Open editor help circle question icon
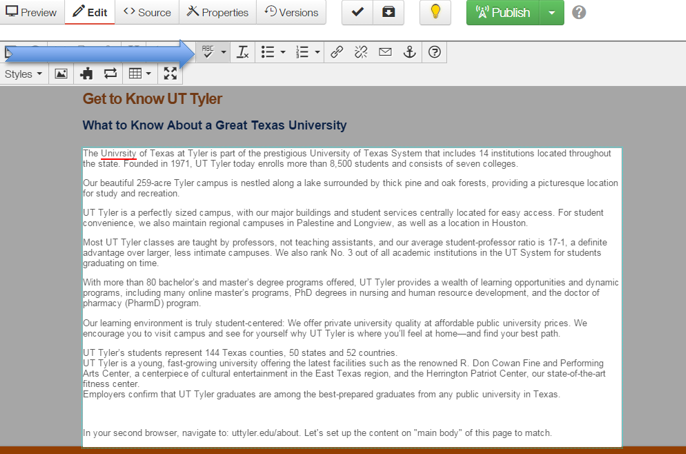Image resolution: width=686 pixels, height=454 pixels. [434, 52]
